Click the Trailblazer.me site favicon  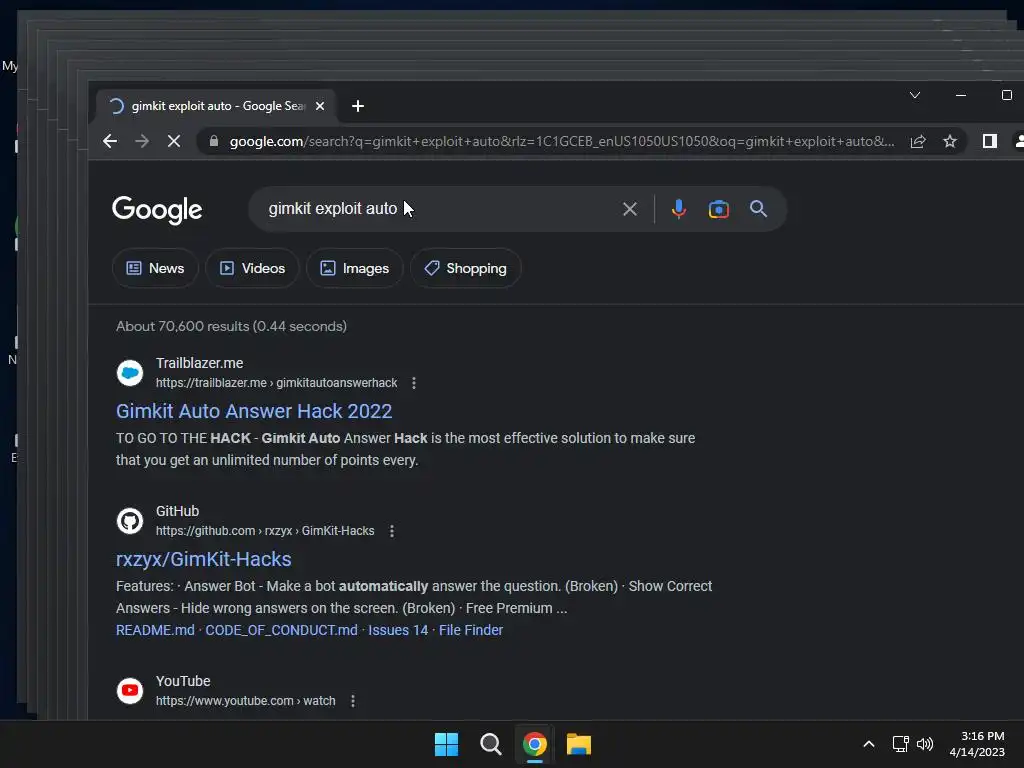pos(130,373)
